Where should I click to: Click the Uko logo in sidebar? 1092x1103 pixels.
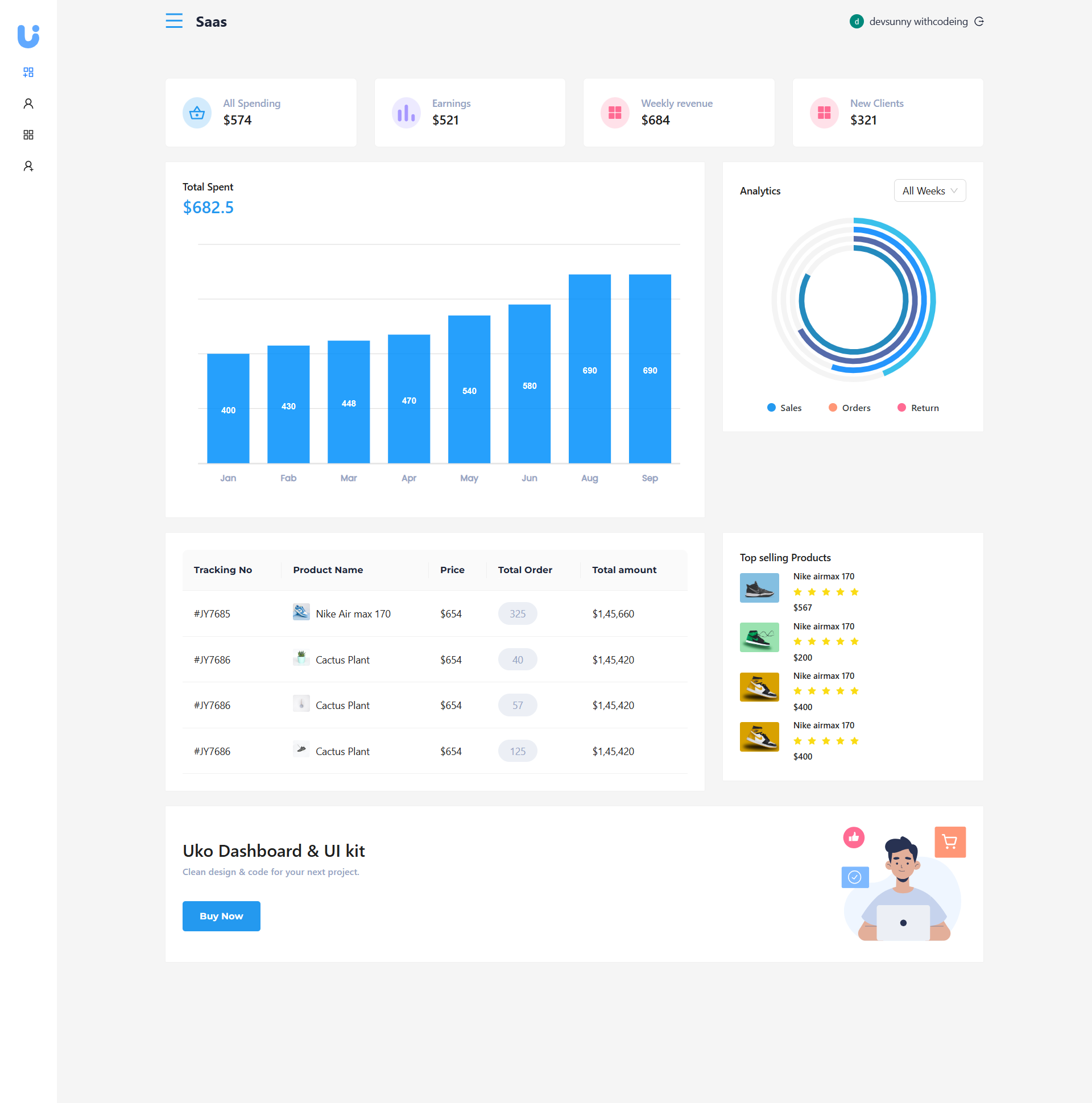click(x=28, y=36)
